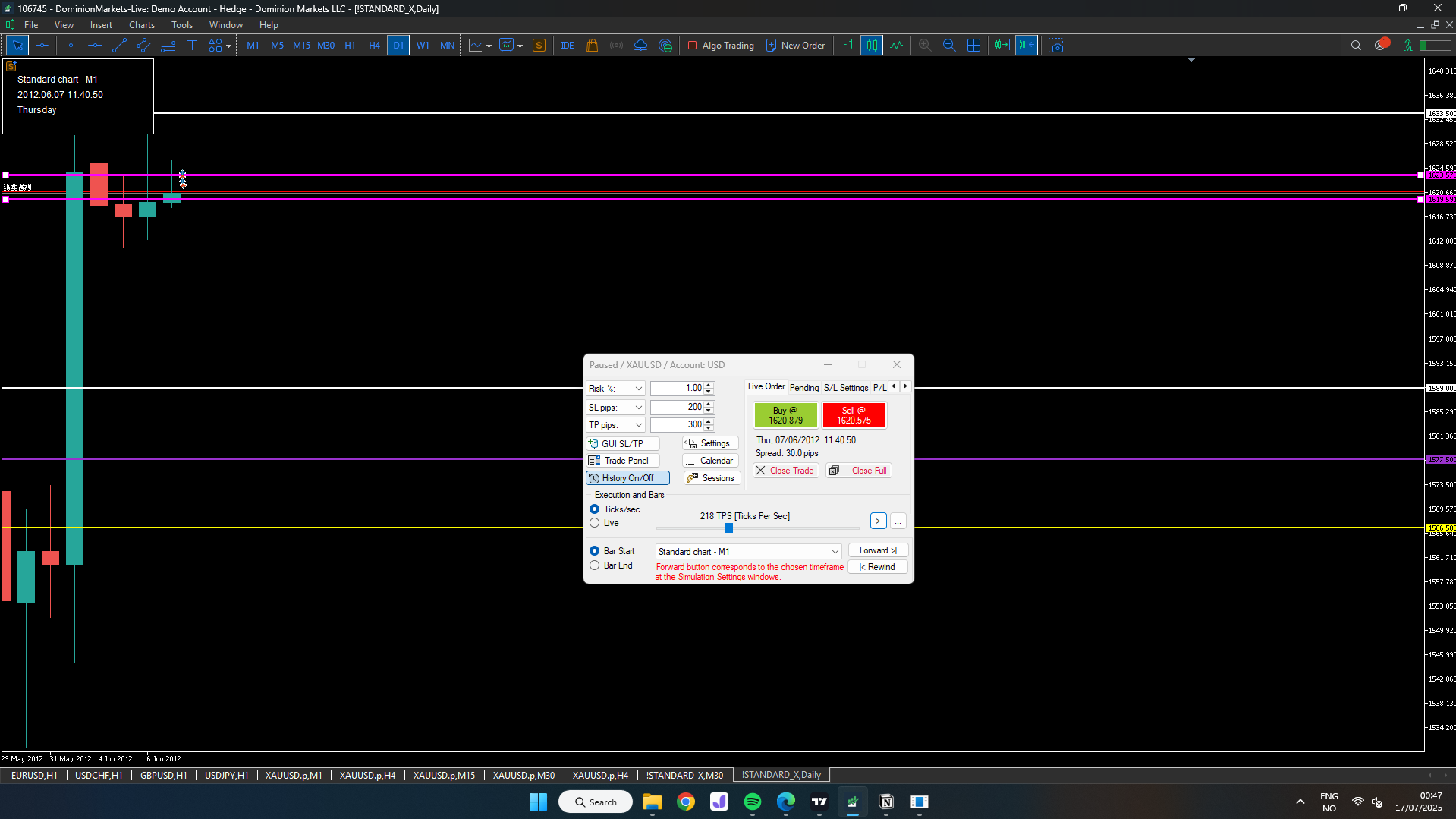Take a chart screenshot
1456x819 pixels.
coord(1055,46)
